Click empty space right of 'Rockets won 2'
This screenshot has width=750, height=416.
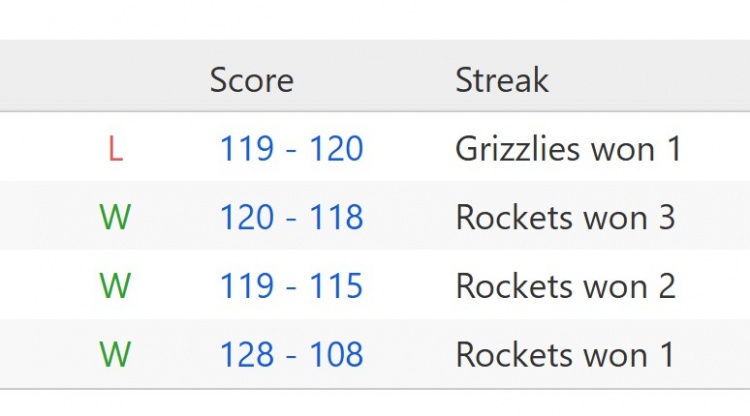715,286
